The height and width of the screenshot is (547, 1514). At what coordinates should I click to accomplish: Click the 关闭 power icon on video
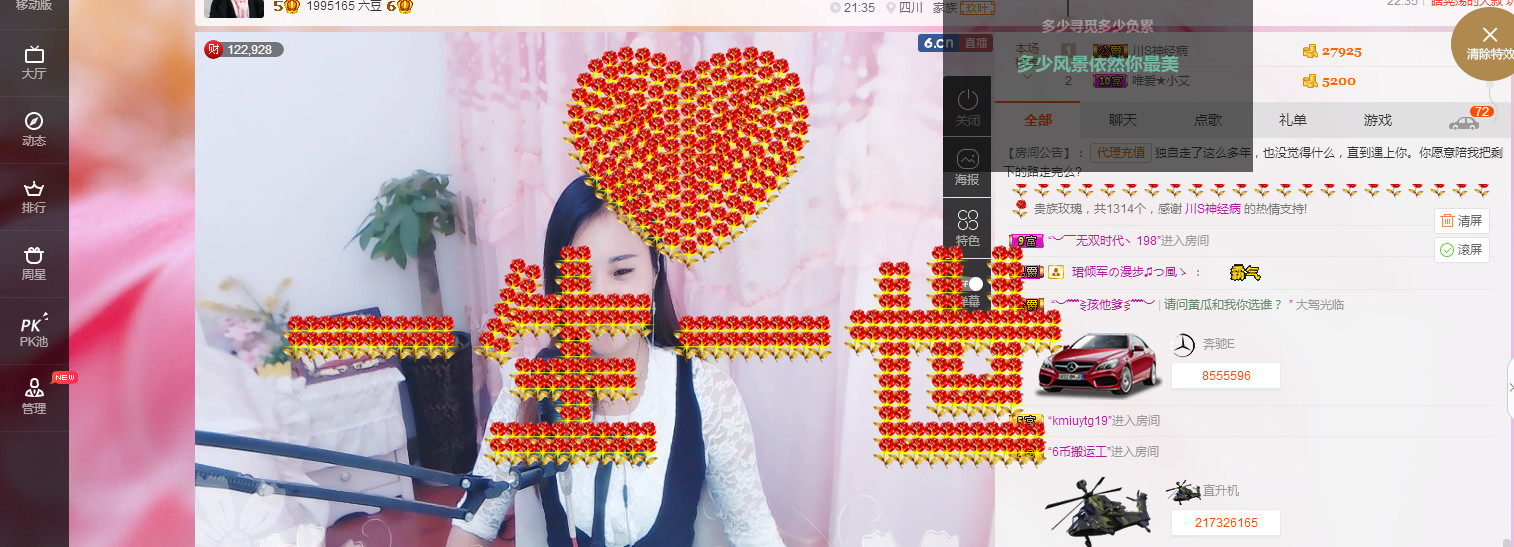click(967, 108)
